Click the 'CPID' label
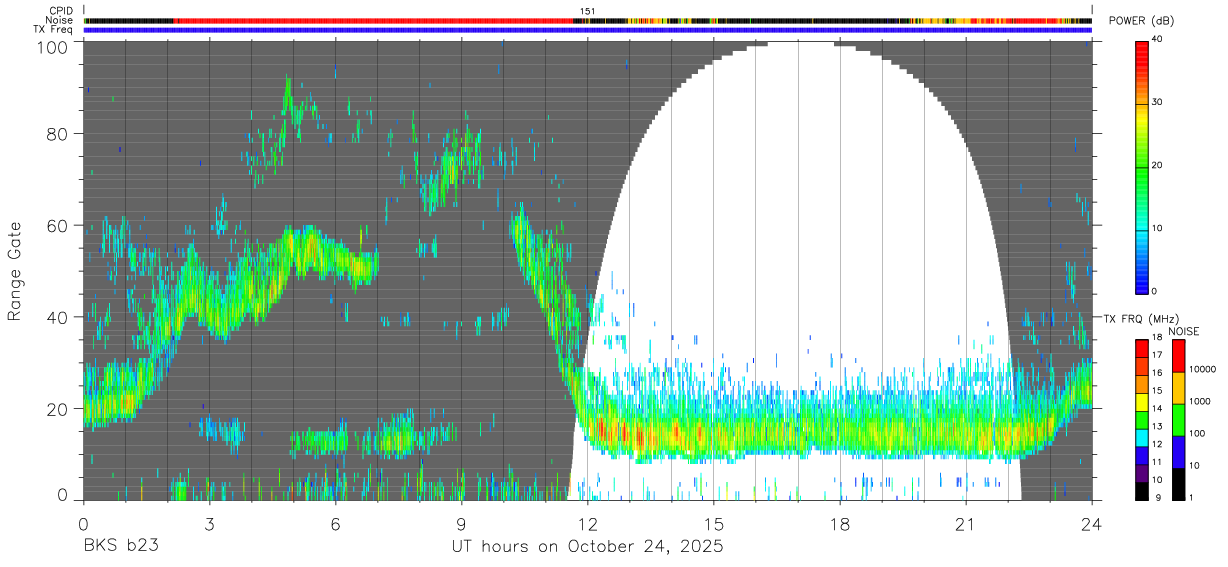Viewport: 1228px width, 567px height. tap(61, 11)
